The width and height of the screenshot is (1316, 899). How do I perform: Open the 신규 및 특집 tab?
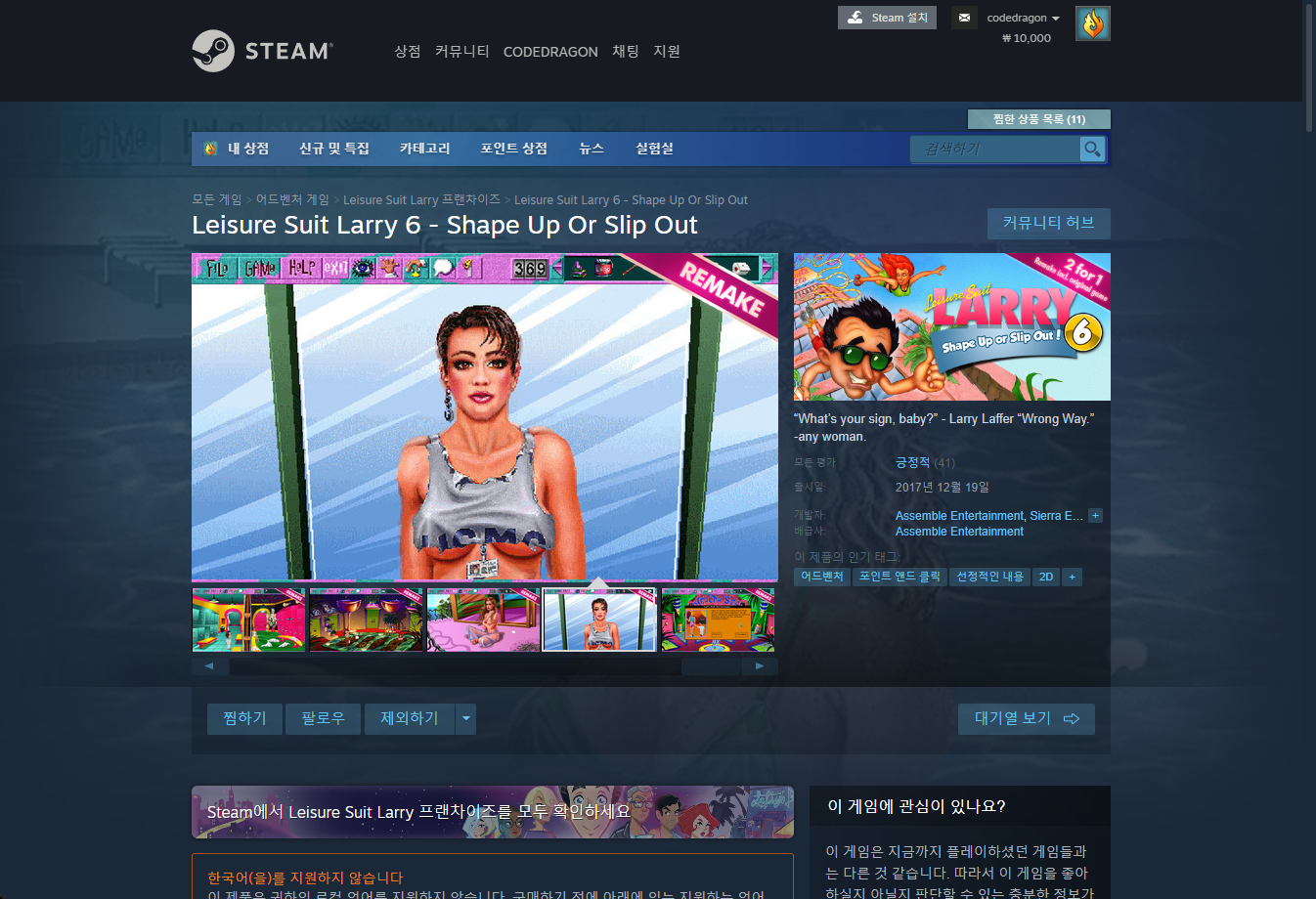click(x=334, y=149)
